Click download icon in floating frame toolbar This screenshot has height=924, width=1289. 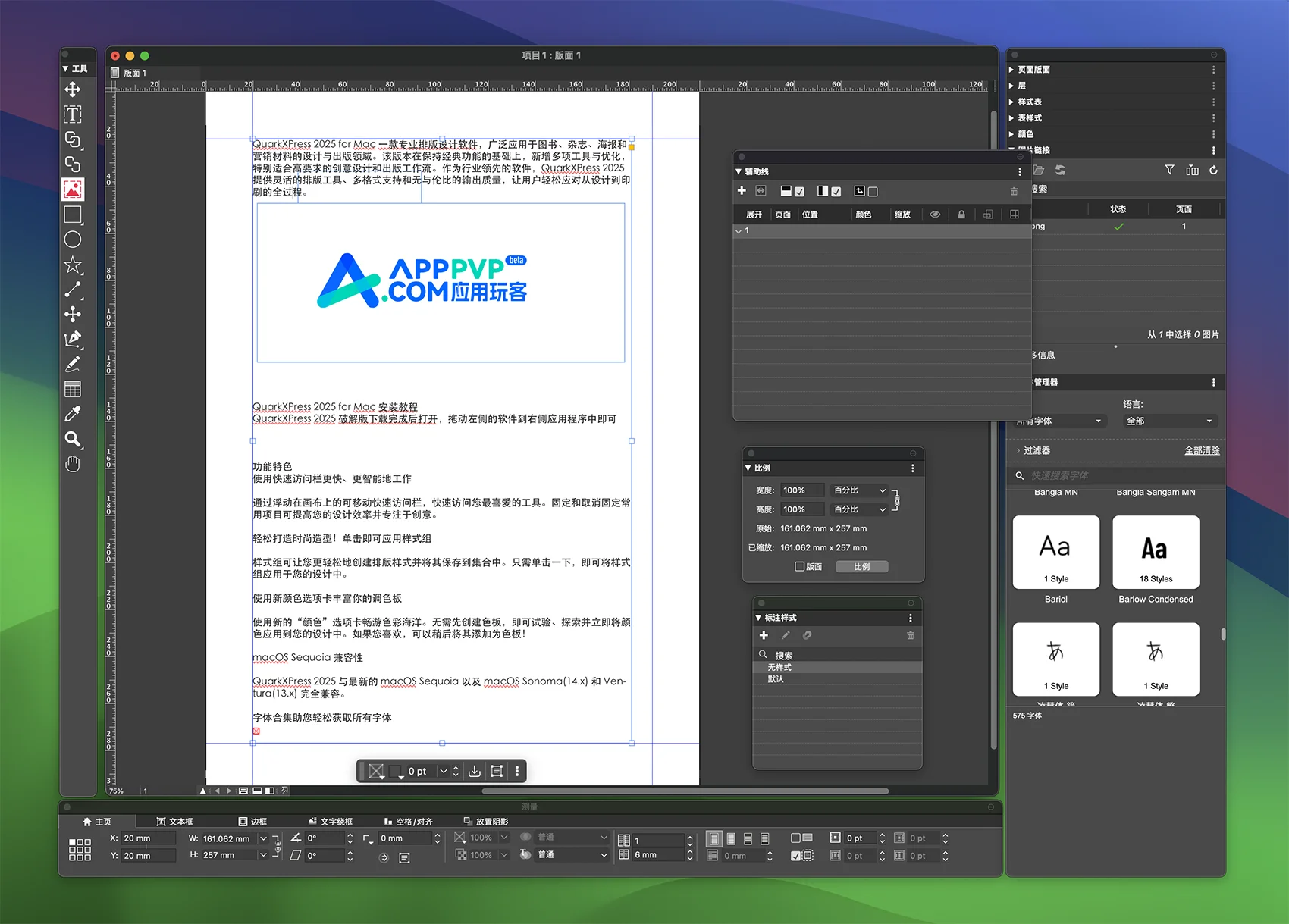(x=474, y=771)
